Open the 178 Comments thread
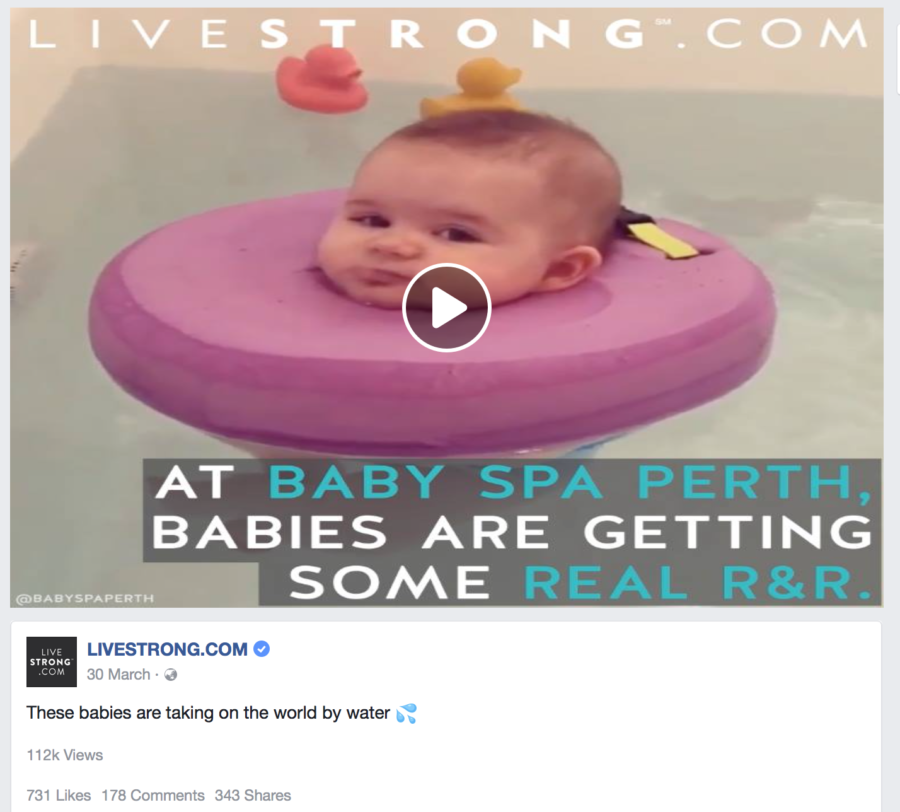Viewport: 900px width, 812px height. point(153,795)
